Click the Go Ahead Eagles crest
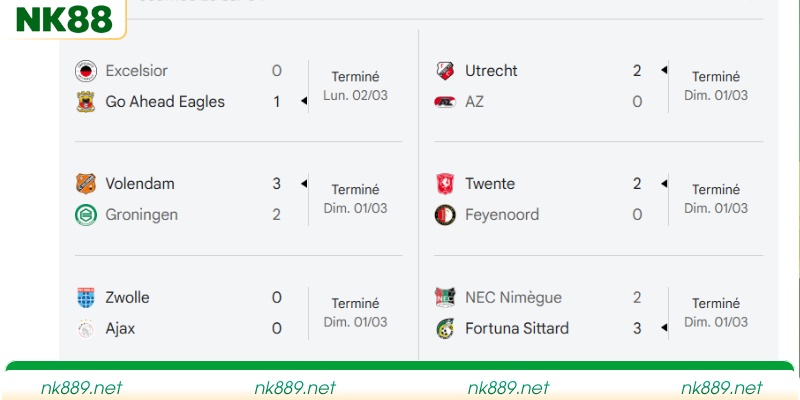The width and height of the screenshot is (800, 400). 85,102
